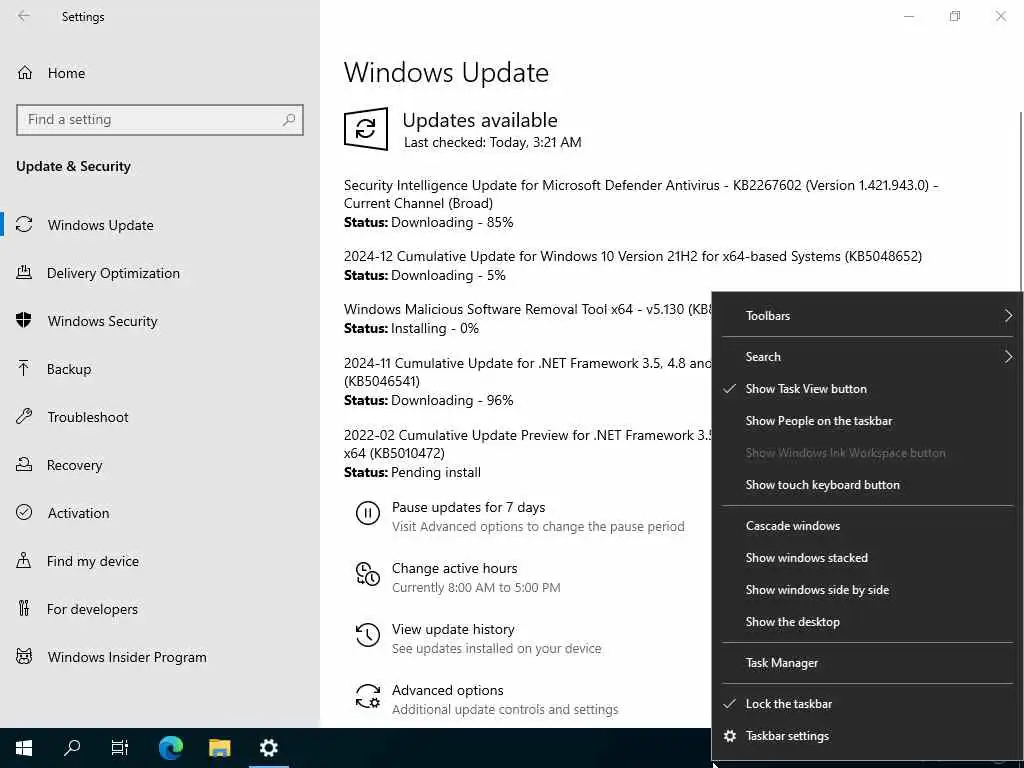This screenshot has height=768, width=1024.
Task: Open Delivery Optimization via its sidebar icon
Action: (24, 273)
